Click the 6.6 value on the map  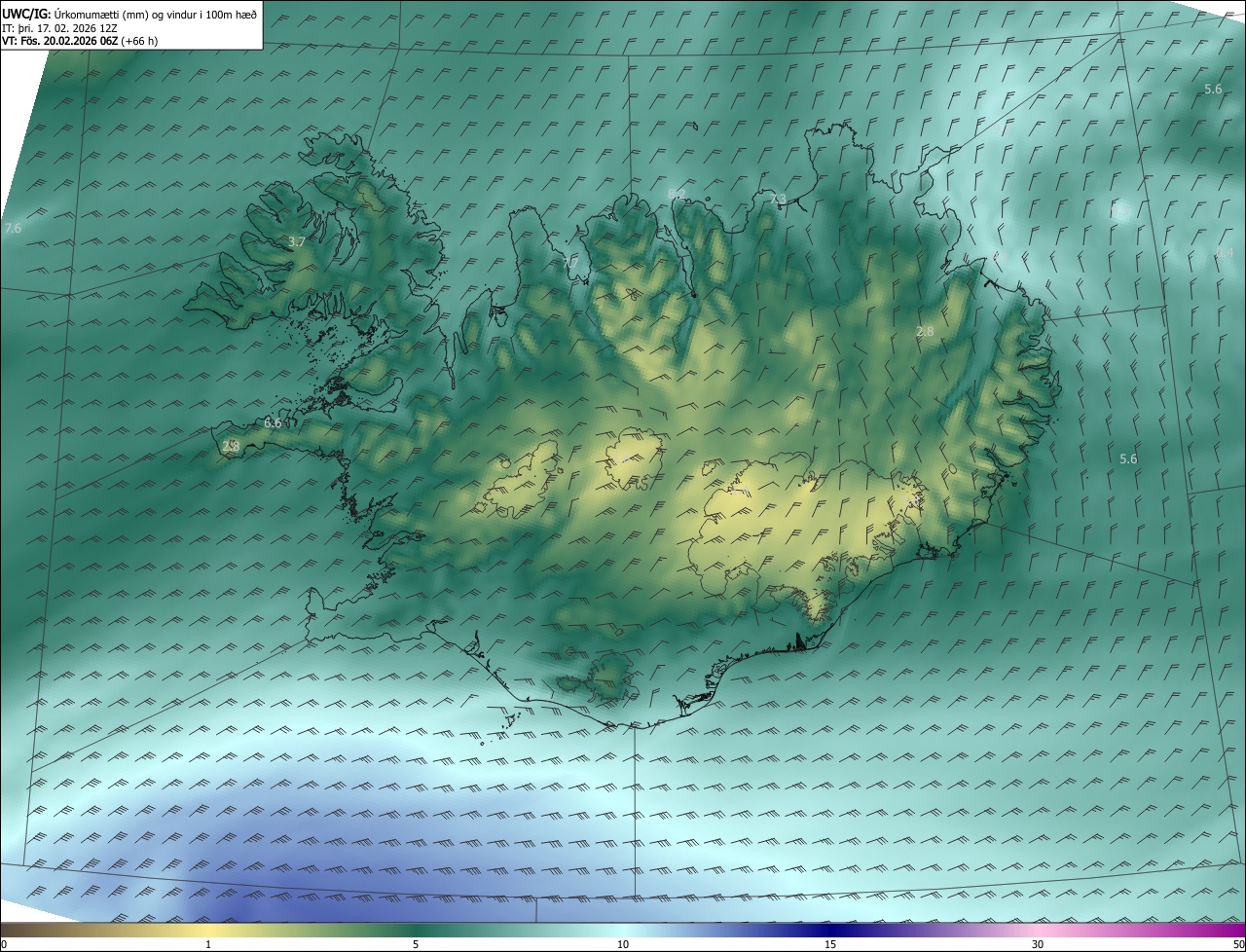pyautogui.click(x=273, y=423)
